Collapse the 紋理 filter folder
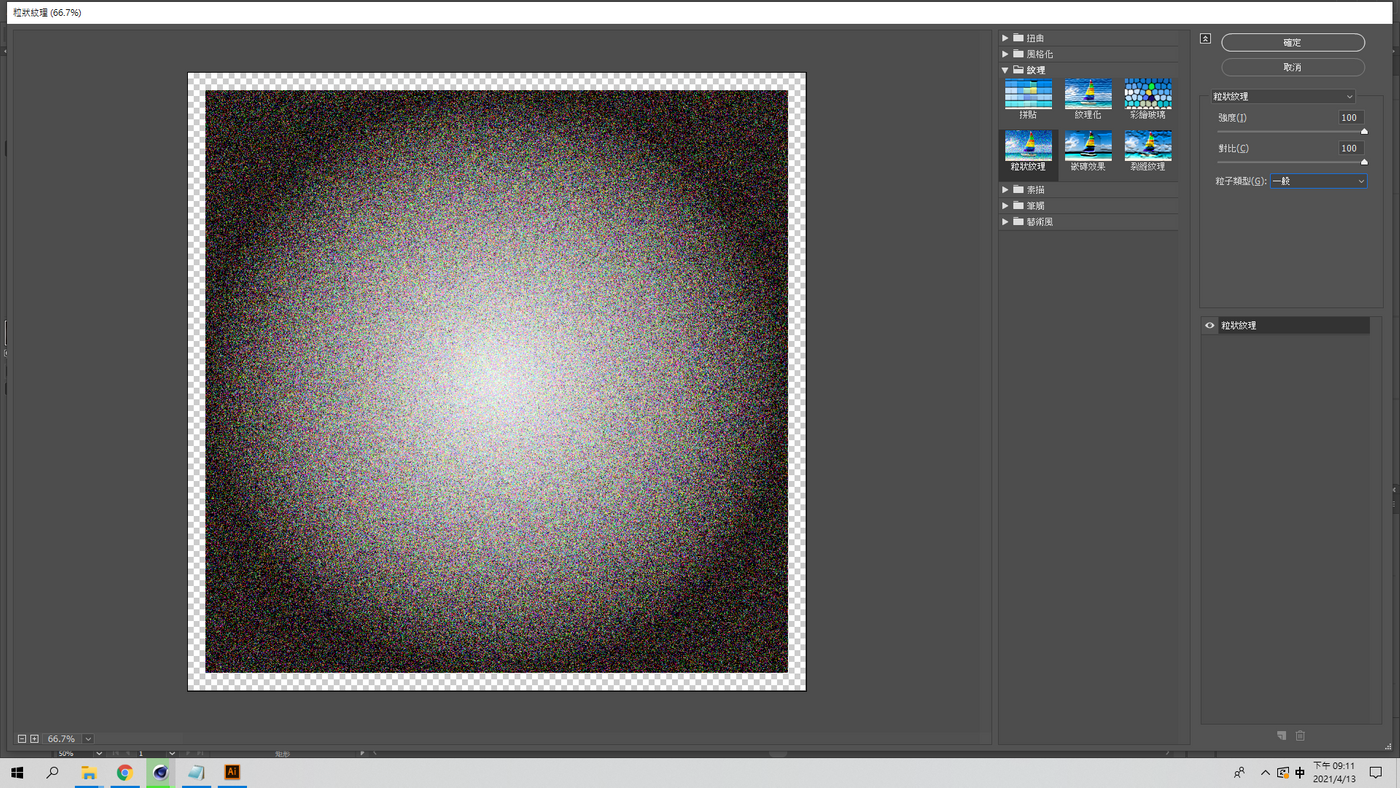This screenshot has width=1400, height=788. [1005, 70]
